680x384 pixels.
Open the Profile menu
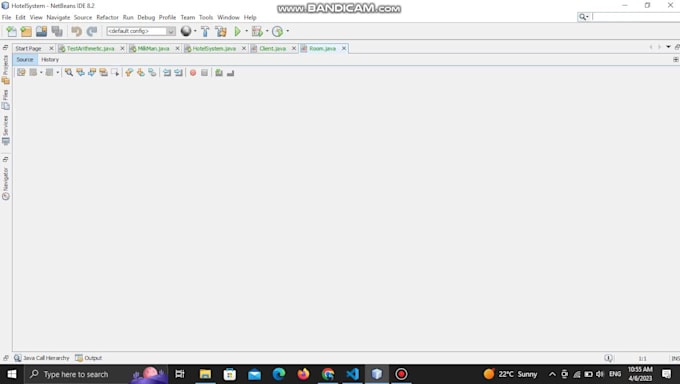pos(167,17)
